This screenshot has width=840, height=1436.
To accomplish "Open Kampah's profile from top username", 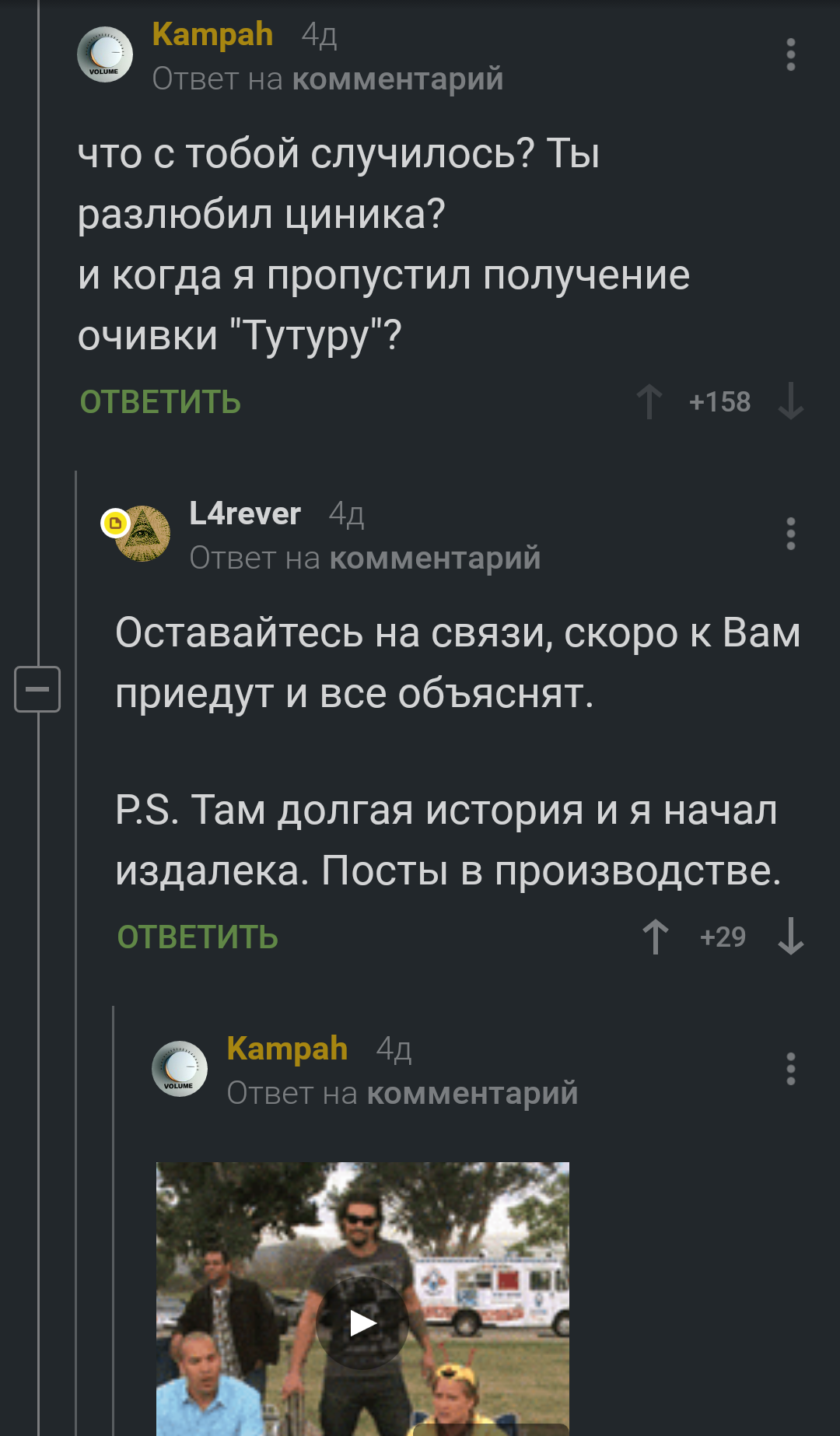I will pyautogui.click(x=212, y=34).
